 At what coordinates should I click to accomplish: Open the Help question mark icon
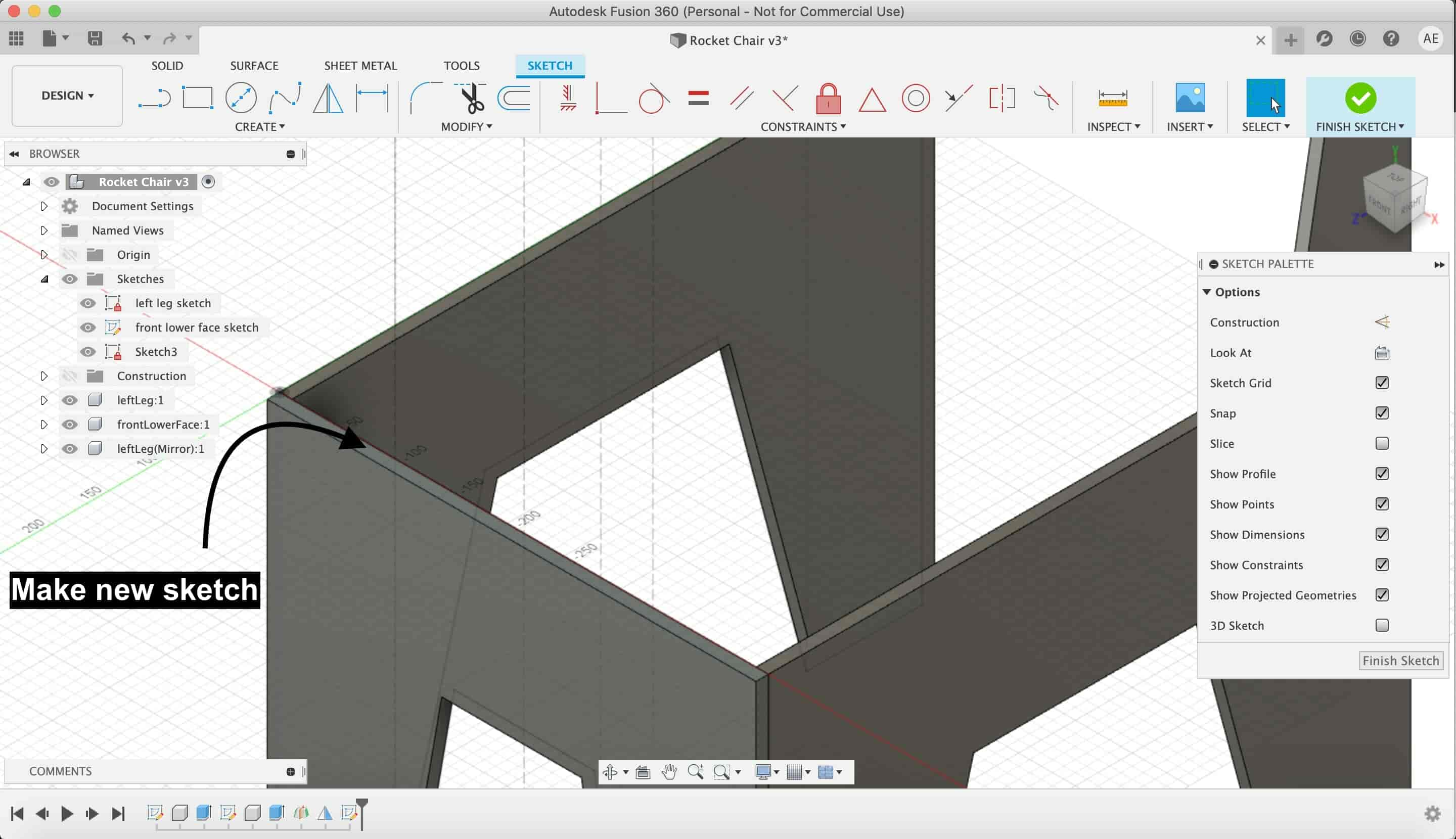point(1391,38)
